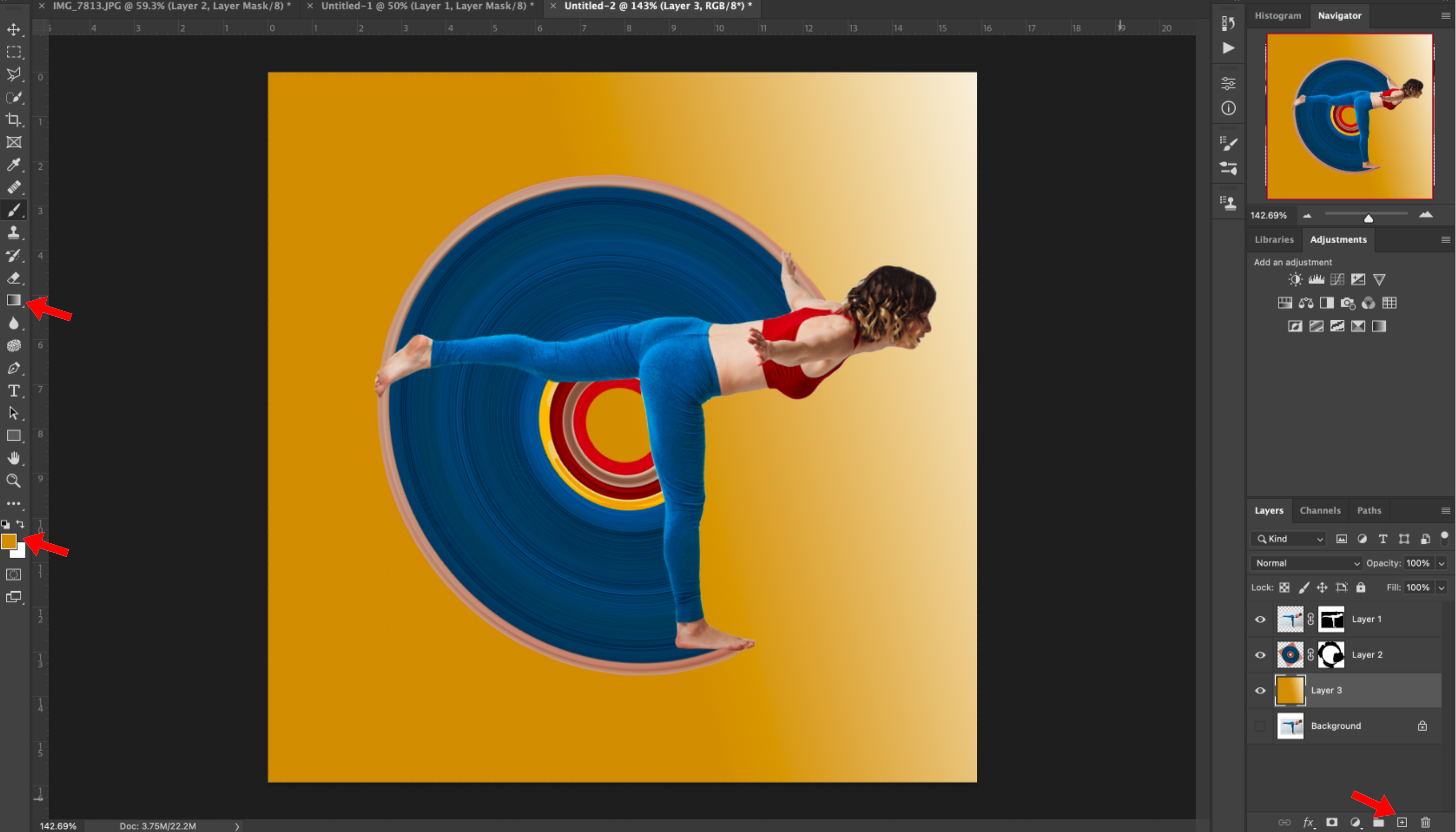Select the Eraser tool

(x=14, y=278)
